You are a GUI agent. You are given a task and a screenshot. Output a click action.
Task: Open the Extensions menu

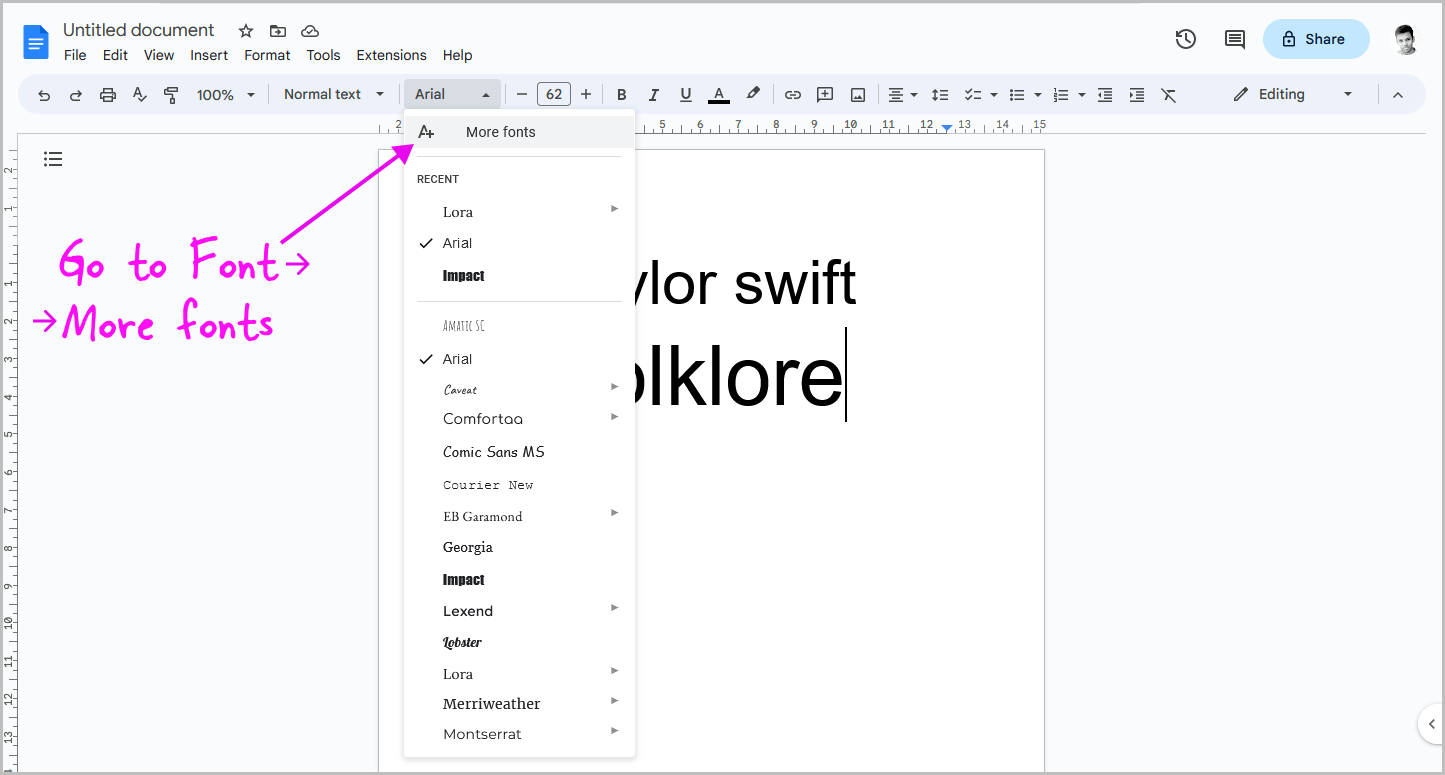tap(391, 56)
